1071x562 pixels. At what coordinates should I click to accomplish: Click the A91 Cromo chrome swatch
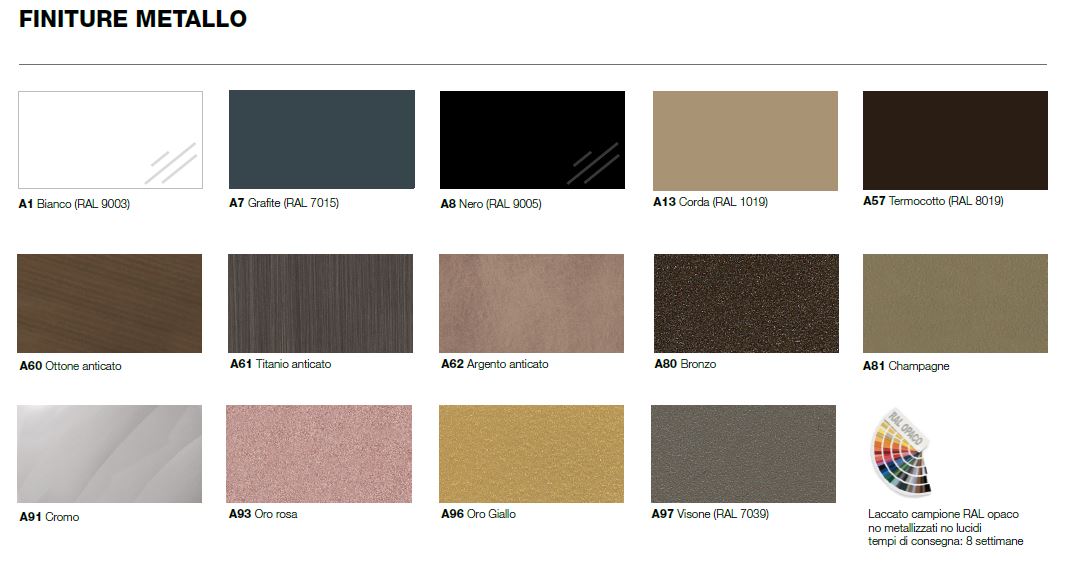[109, 454]
